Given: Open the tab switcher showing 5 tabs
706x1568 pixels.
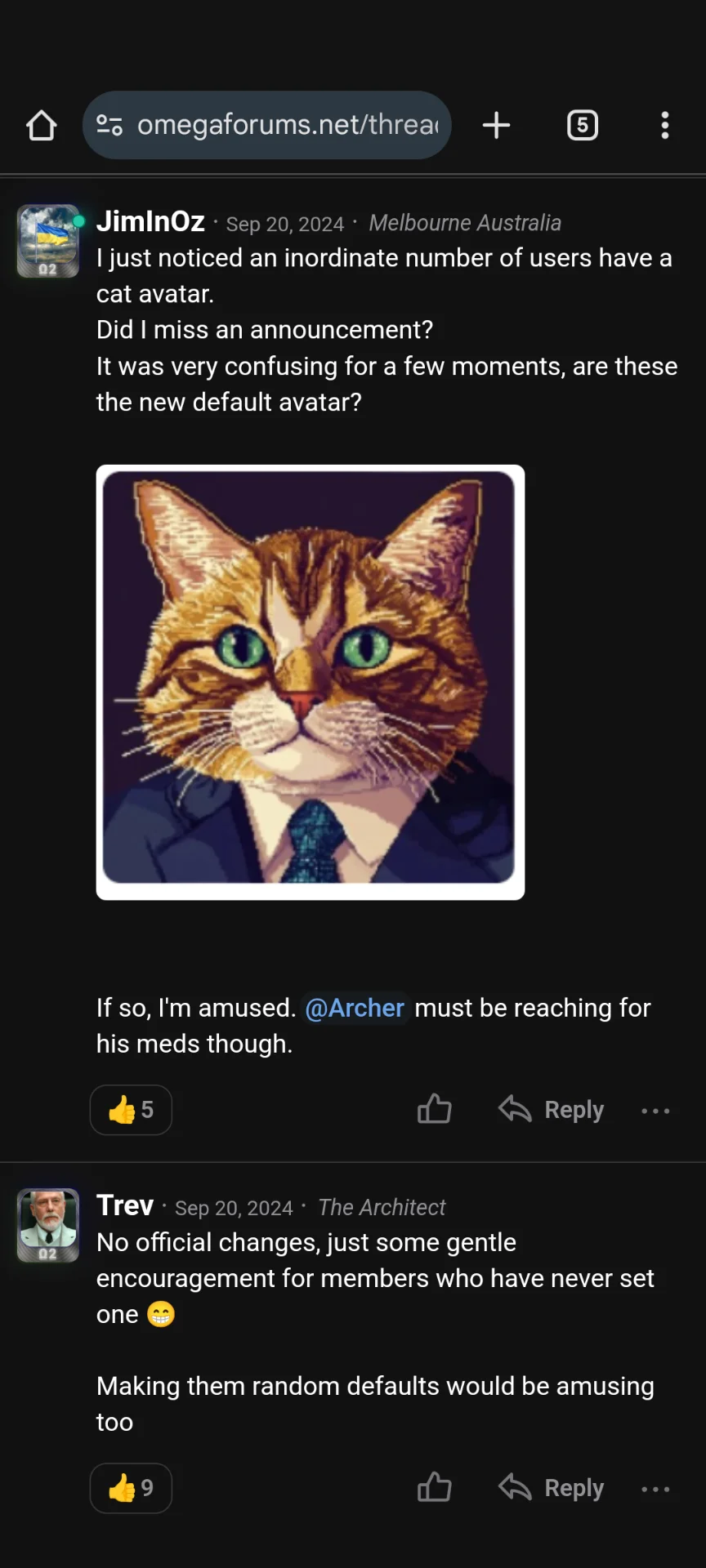Looking at the screenshot, I should coord(583,125).
